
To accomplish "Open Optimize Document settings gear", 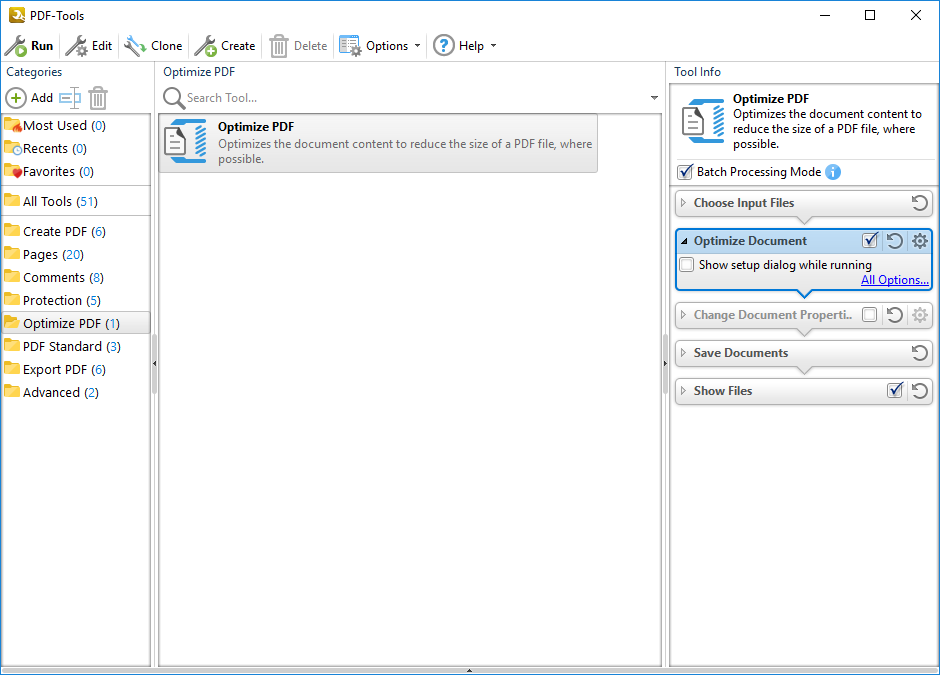I will click(x=920, y=241).
